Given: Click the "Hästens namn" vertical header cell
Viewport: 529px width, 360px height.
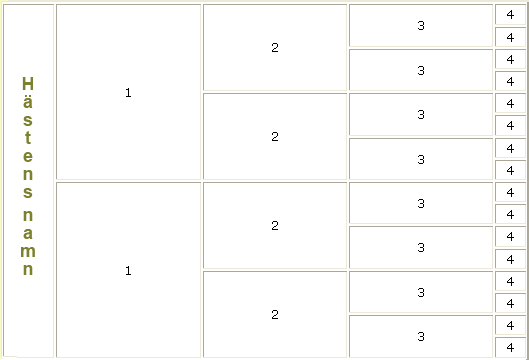Looking at the screenshot, I should pyautogui.click(x=28, y=181).
